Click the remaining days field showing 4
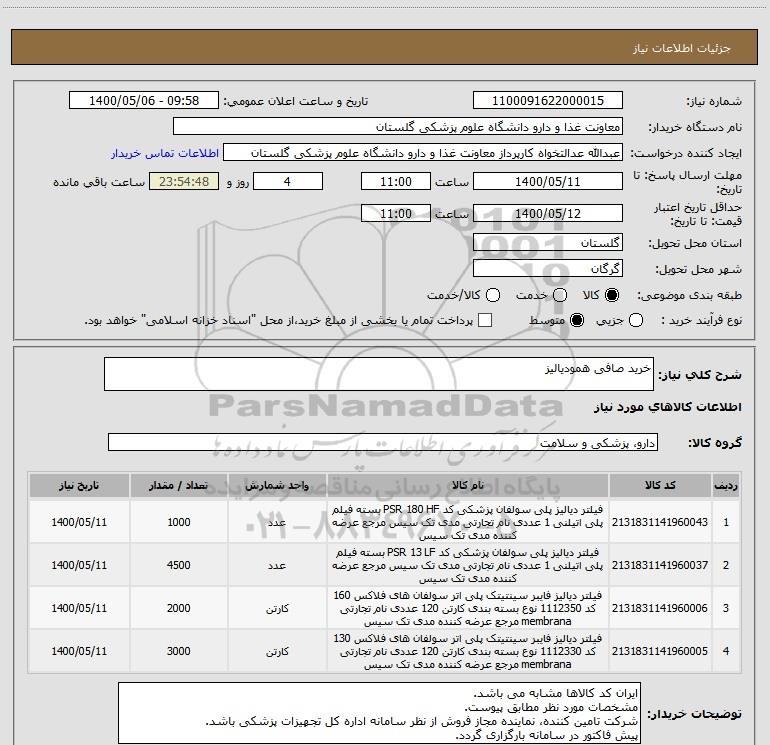The height and width of the screenshot is (745, 770). tap(288, 181)
